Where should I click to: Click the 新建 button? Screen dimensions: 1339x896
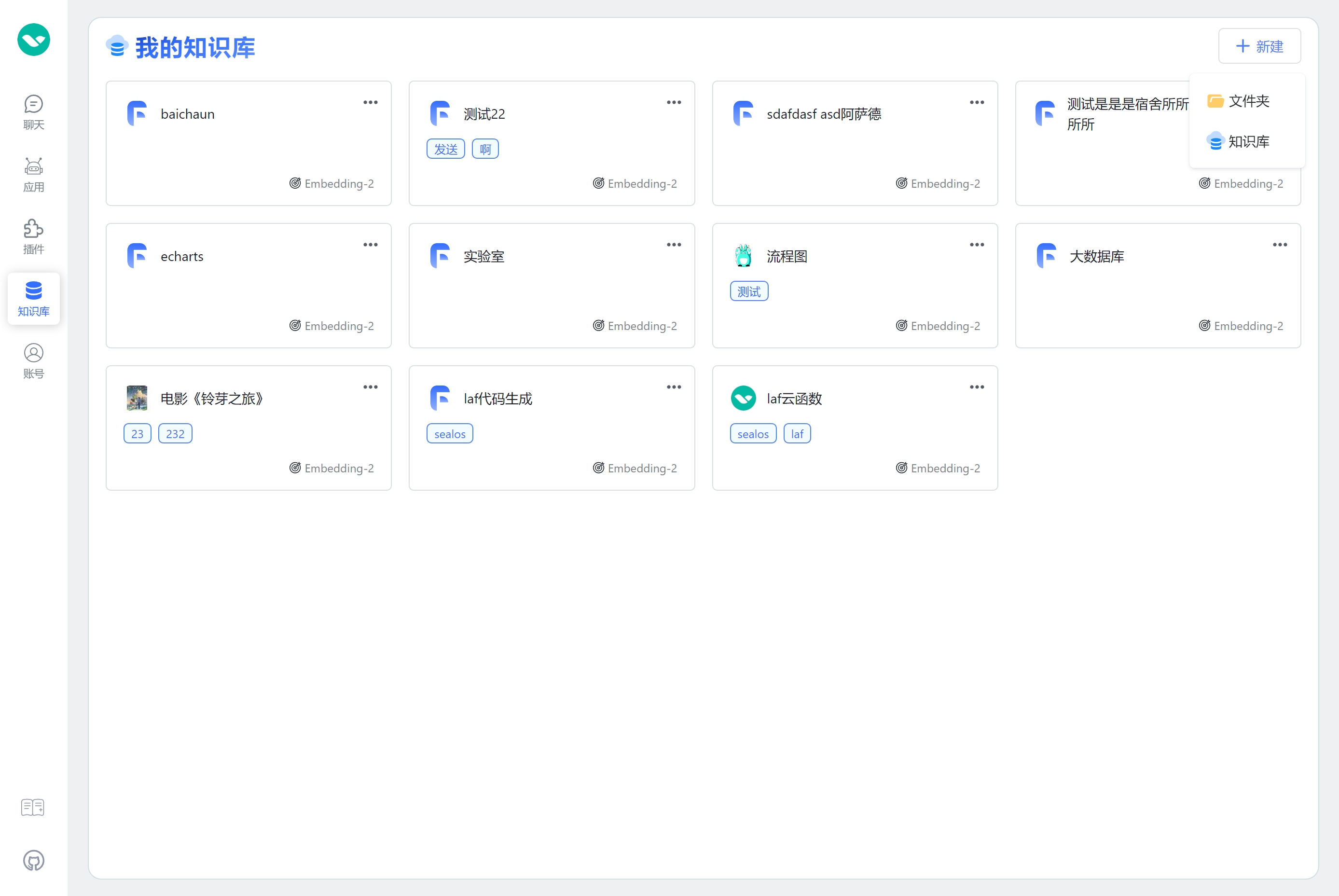[x=1259, y=46]
